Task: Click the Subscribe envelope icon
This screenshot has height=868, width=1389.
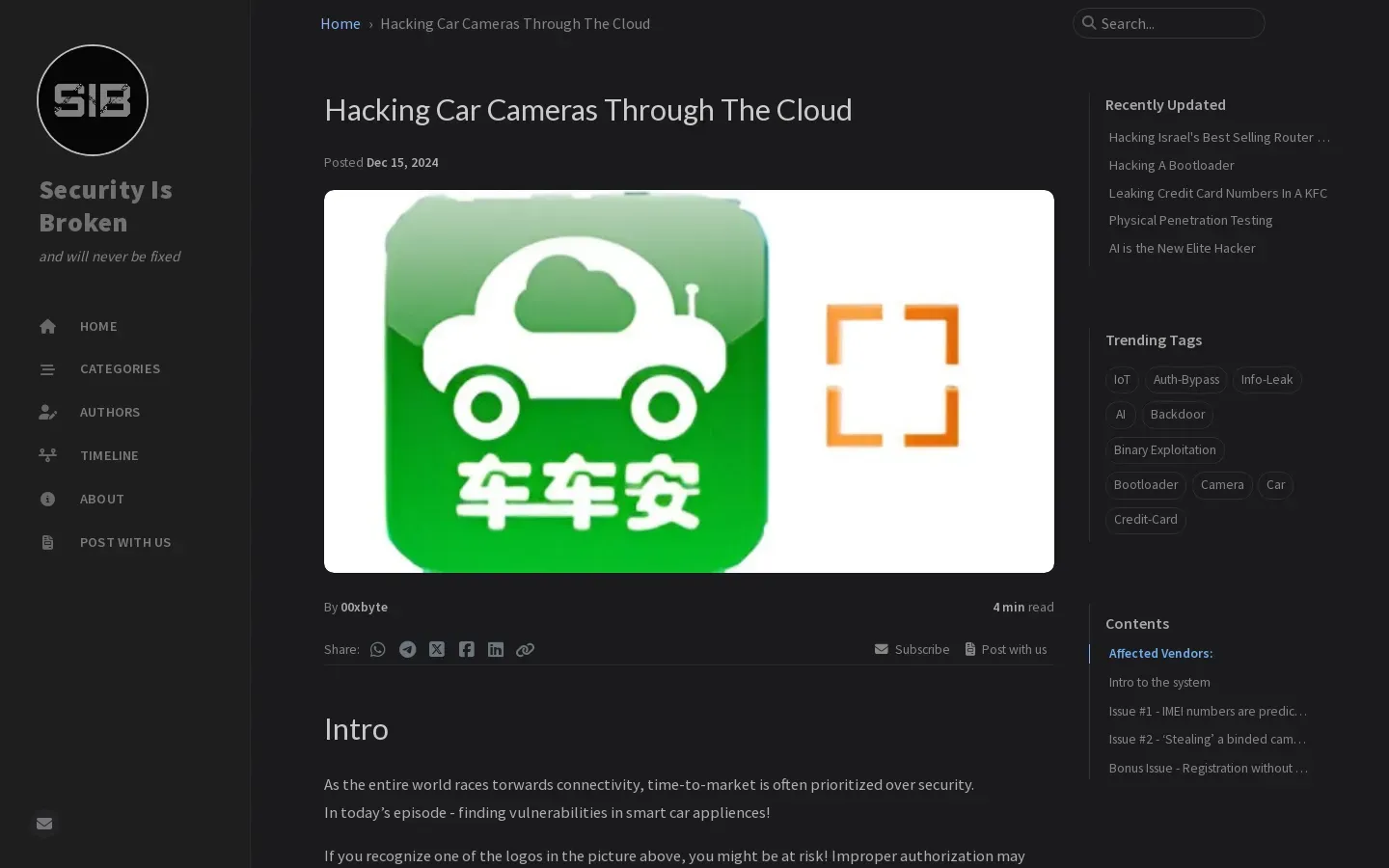Action: pos(882,650)
